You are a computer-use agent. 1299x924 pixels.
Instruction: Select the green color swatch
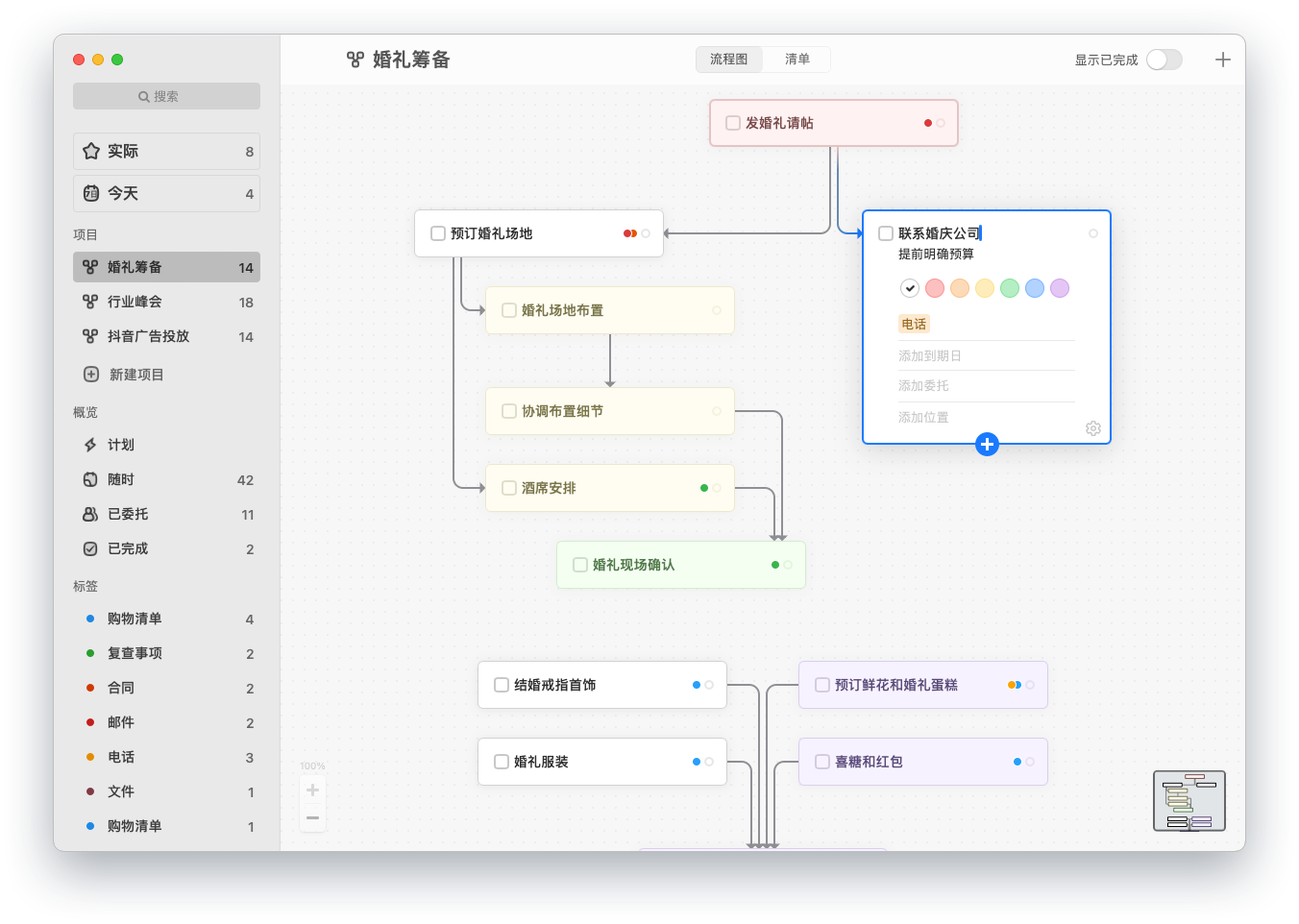coord(1010,288)
